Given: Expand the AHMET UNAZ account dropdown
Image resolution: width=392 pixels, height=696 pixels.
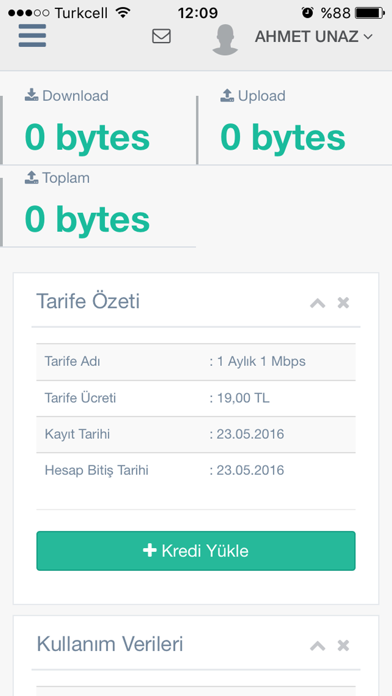Looking at the screenshot, I should tap(313, 37).
